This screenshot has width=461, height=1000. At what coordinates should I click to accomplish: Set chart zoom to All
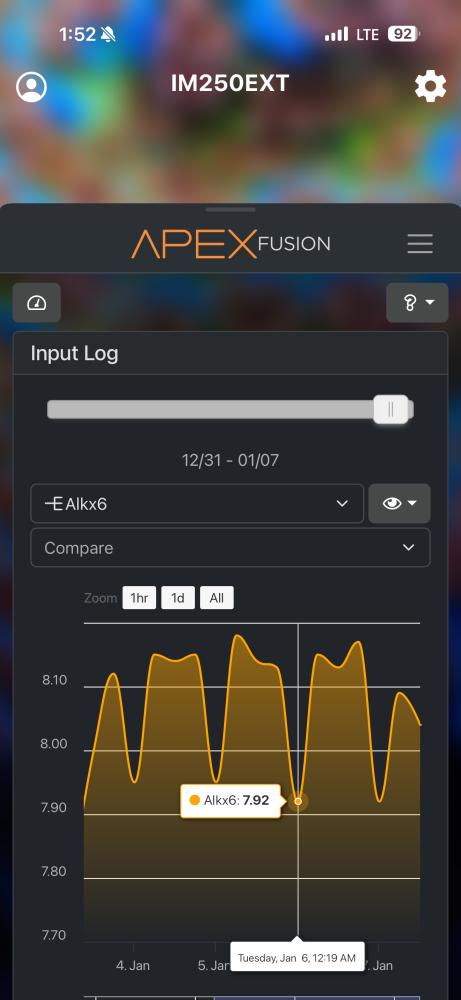(x=217, y=598)
